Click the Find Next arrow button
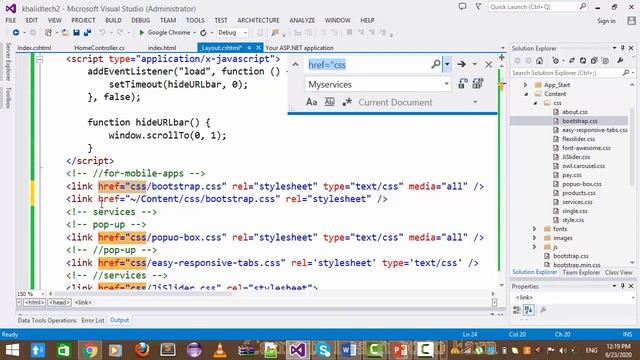The height and width of the screenshot is (360, 640). [x=461, y=64]
